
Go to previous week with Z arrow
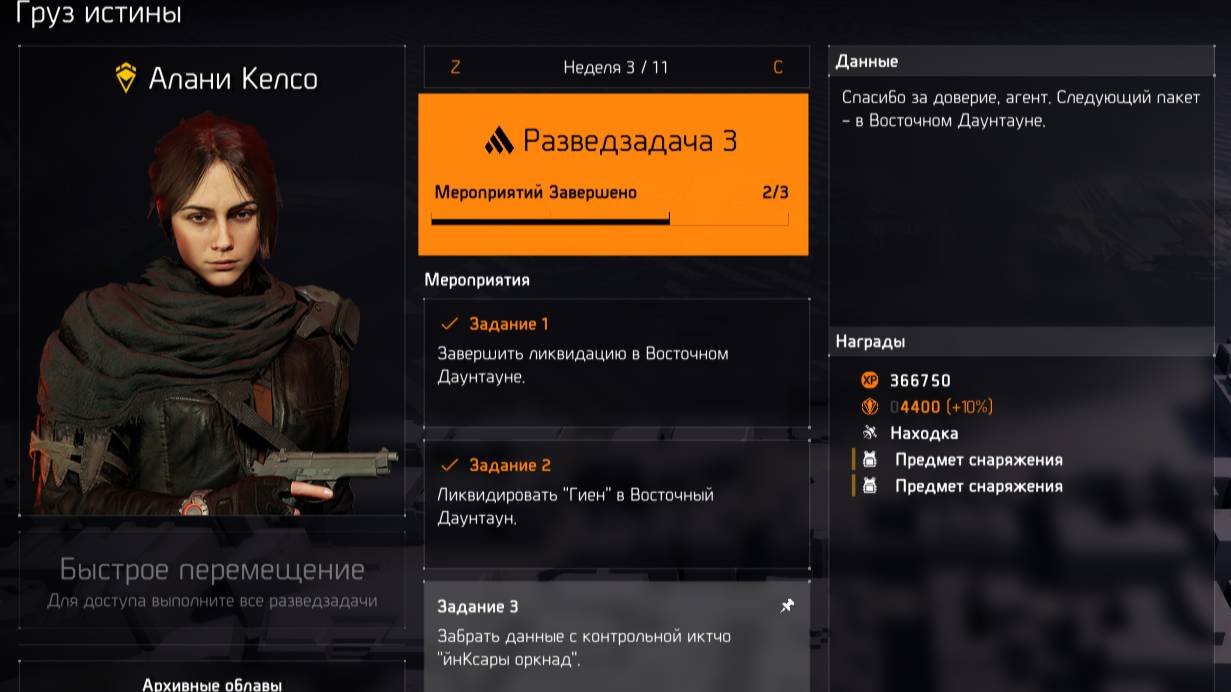456,68
